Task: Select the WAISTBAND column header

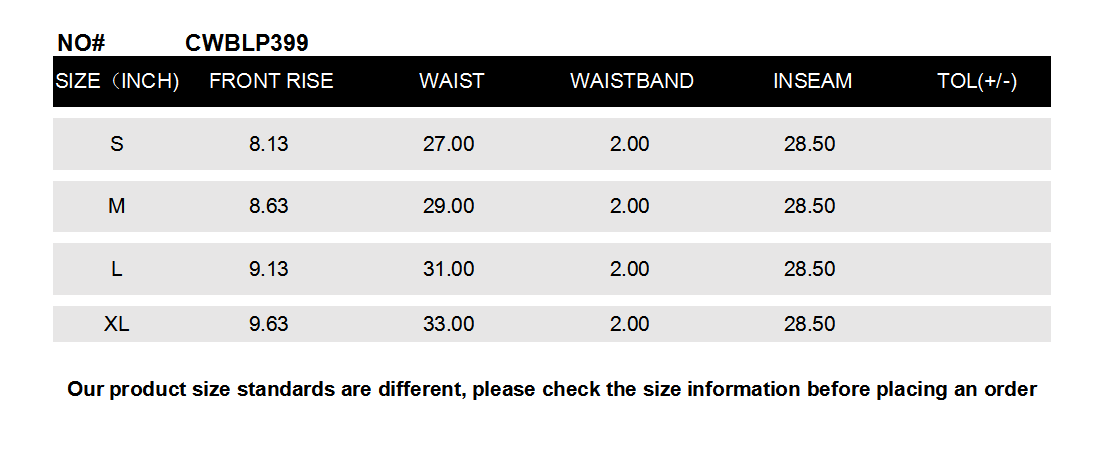Action: pos(631,82)
